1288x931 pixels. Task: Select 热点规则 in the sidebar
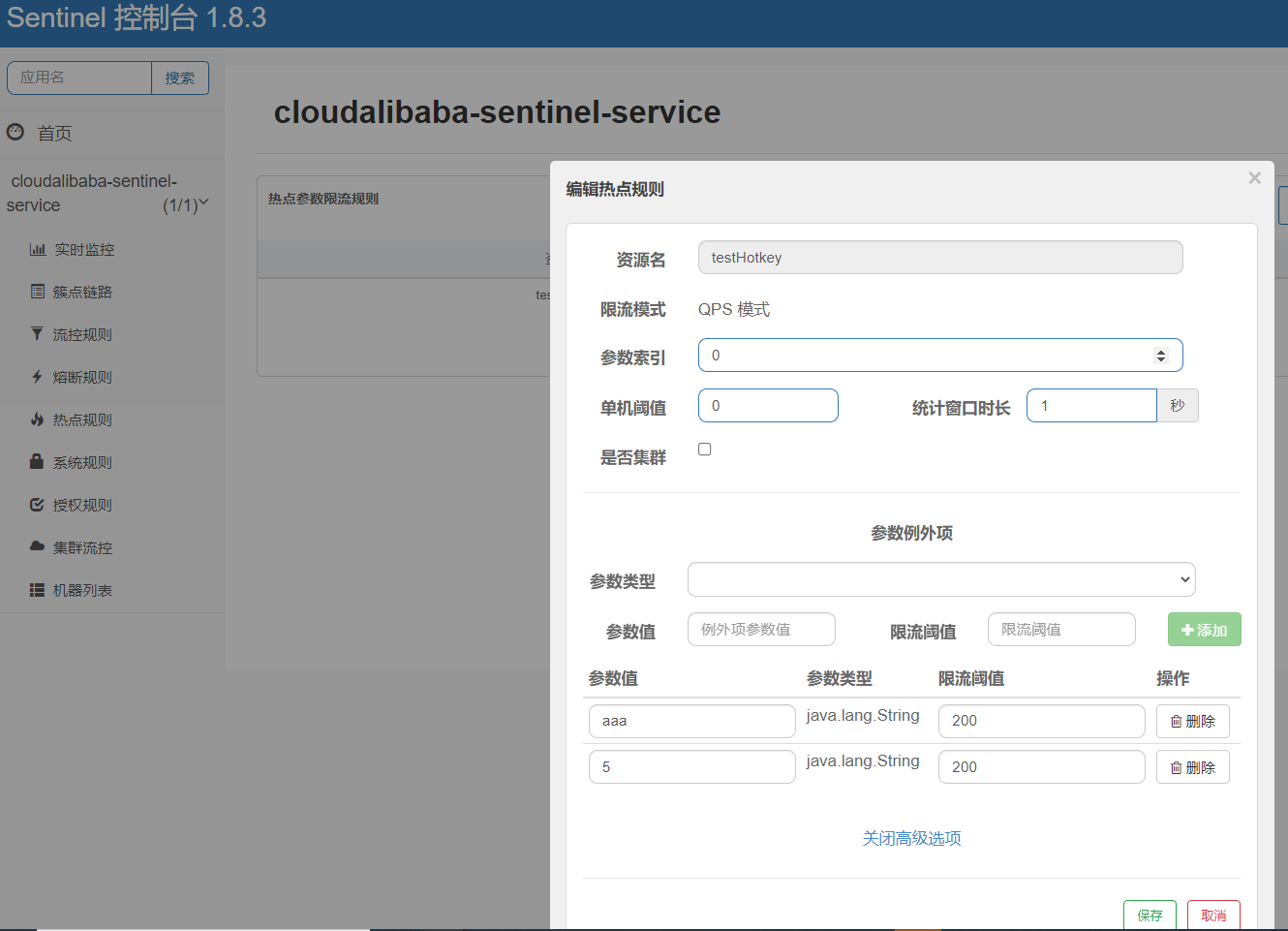point(82,419)
